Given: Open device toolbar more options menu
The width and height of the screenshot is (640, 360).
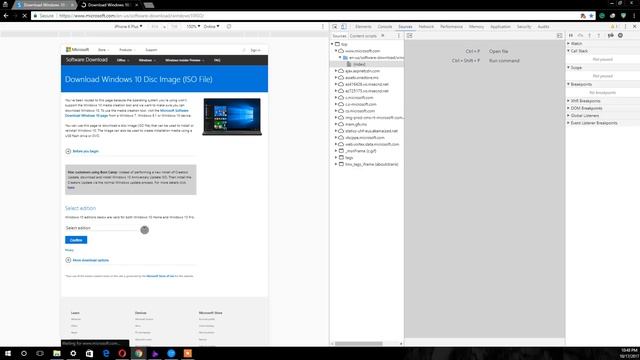Looking at the screenshot, I should point(323,27).
